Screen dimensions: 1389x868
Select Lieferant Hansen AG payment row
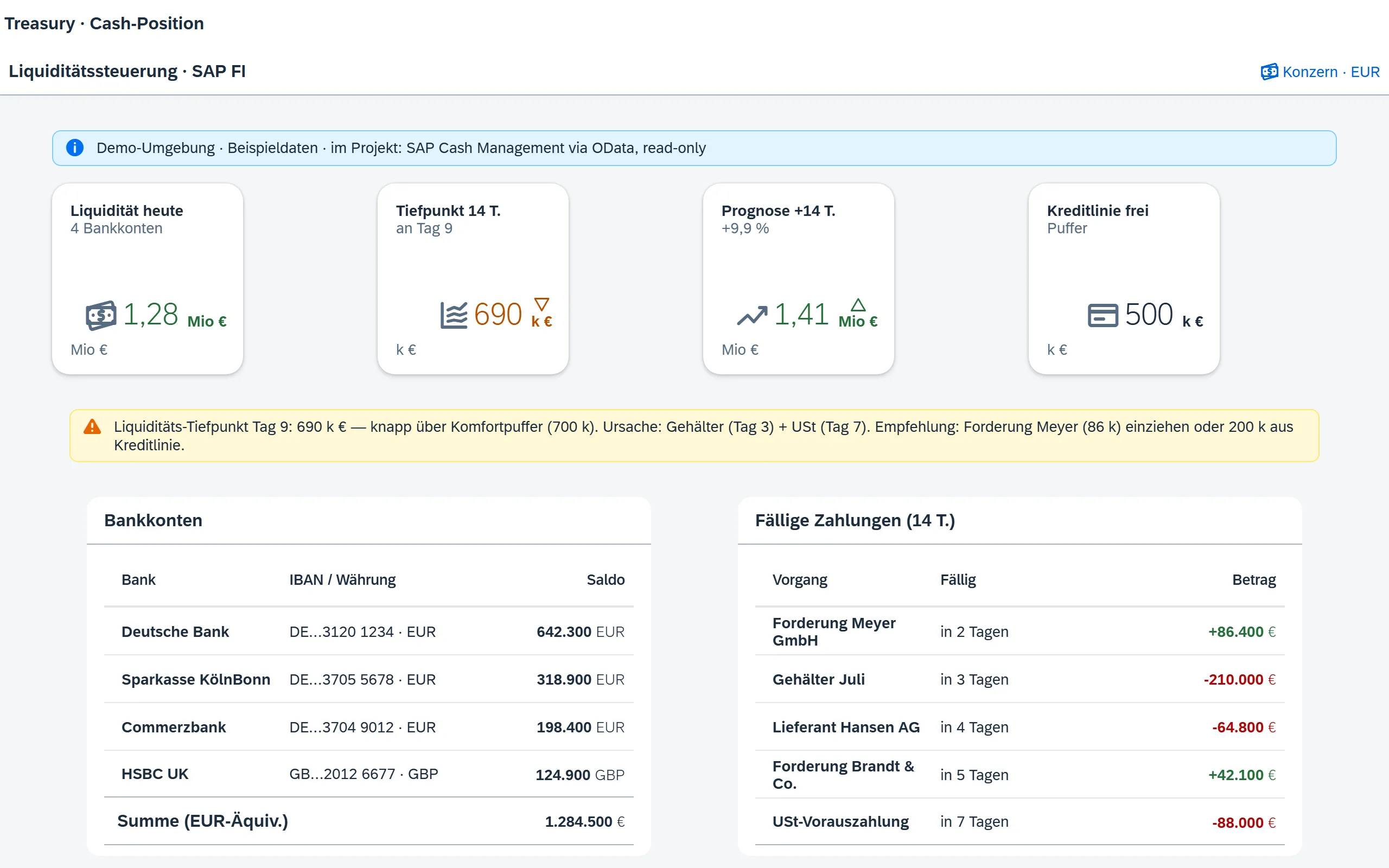tap(1020, 727)
